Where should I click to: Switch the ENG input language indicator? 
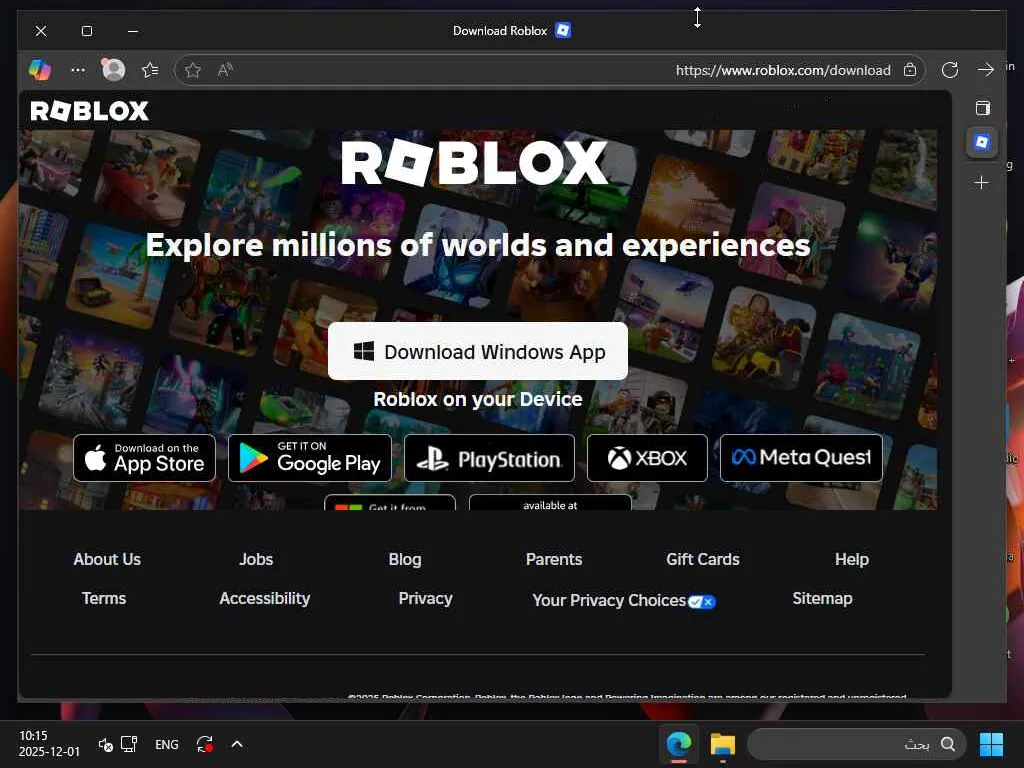coord(167,744)
